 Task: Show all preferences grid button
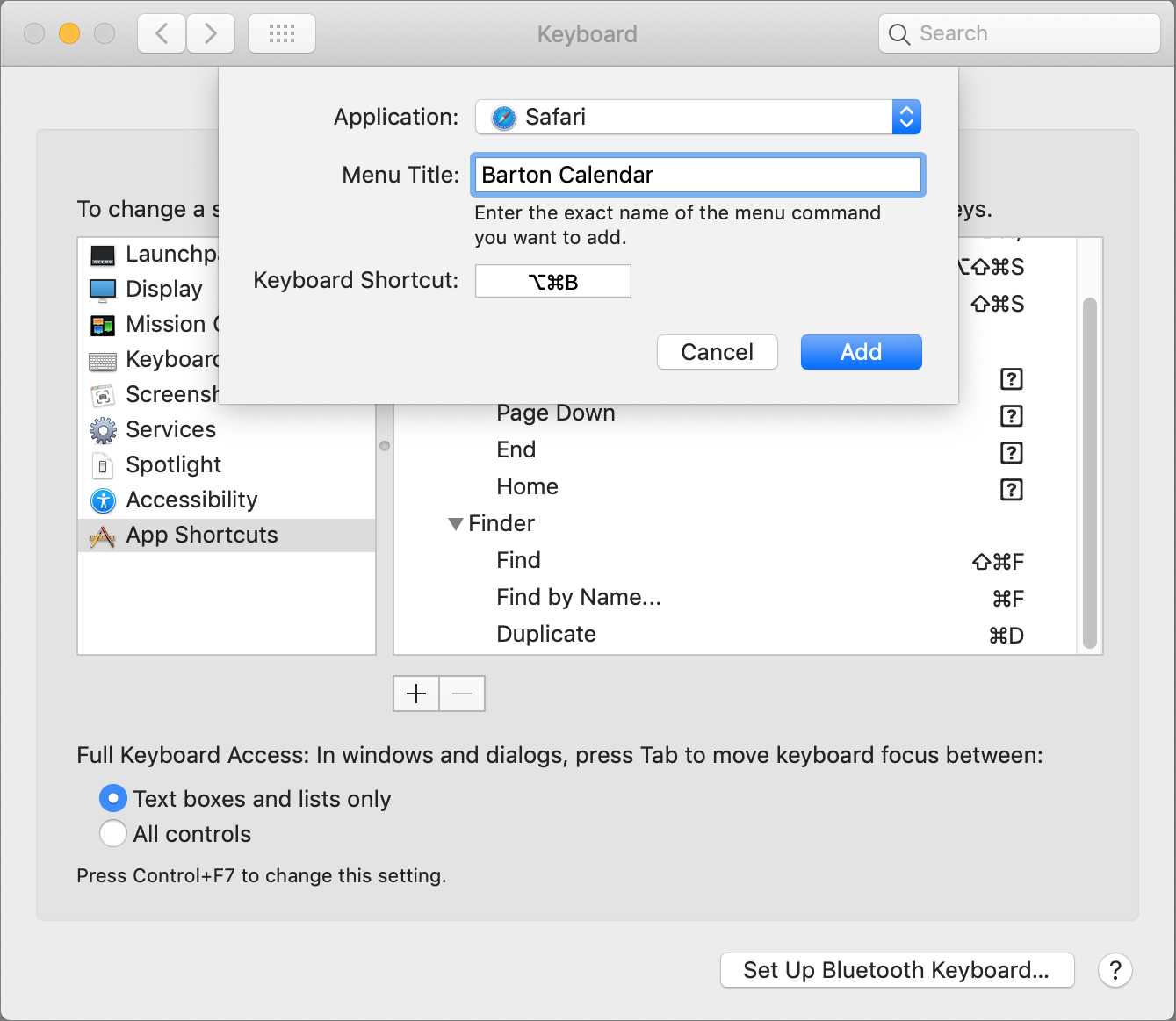tap(282, 34)
